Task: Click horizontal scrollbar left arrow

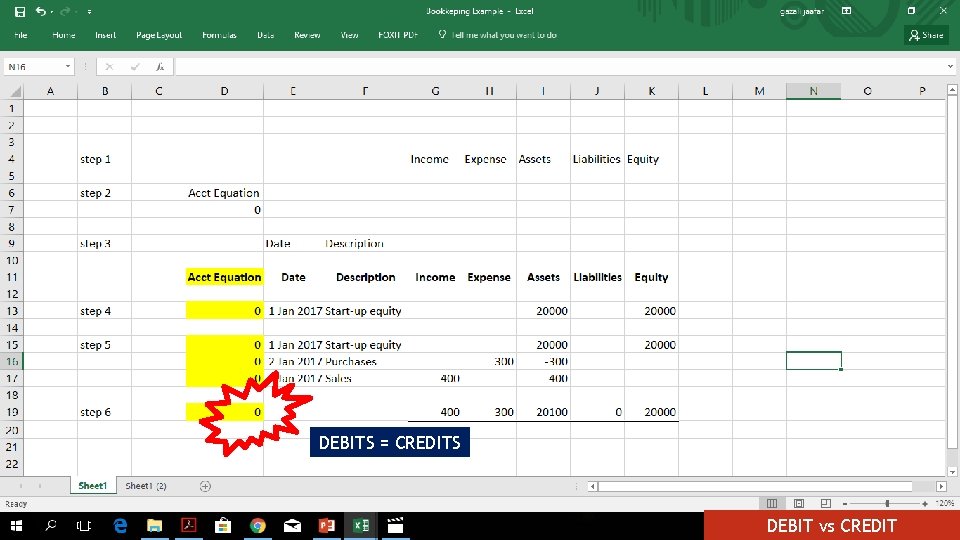Action: tap(592, 486)
